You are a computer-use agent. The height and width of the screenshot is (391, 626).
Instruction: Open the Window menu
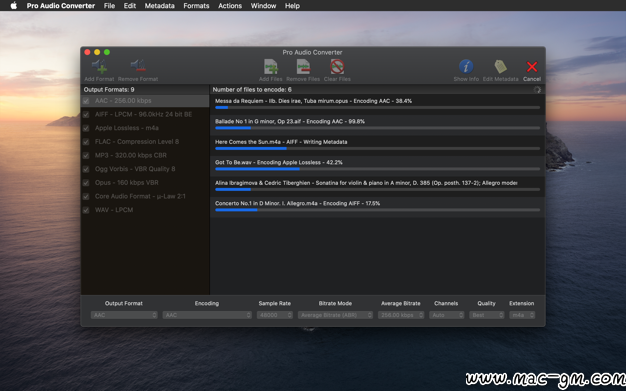263,6
